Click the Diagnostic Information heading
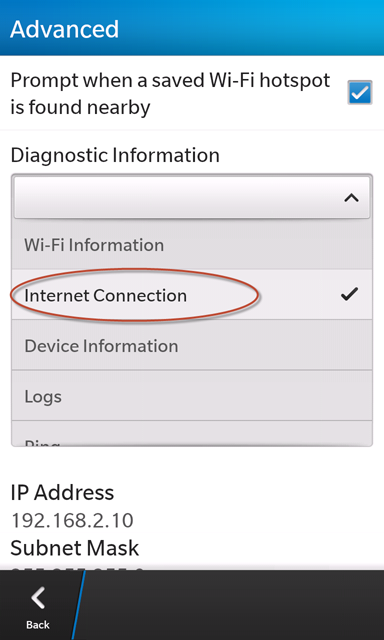384x640 pixels. 115,155
